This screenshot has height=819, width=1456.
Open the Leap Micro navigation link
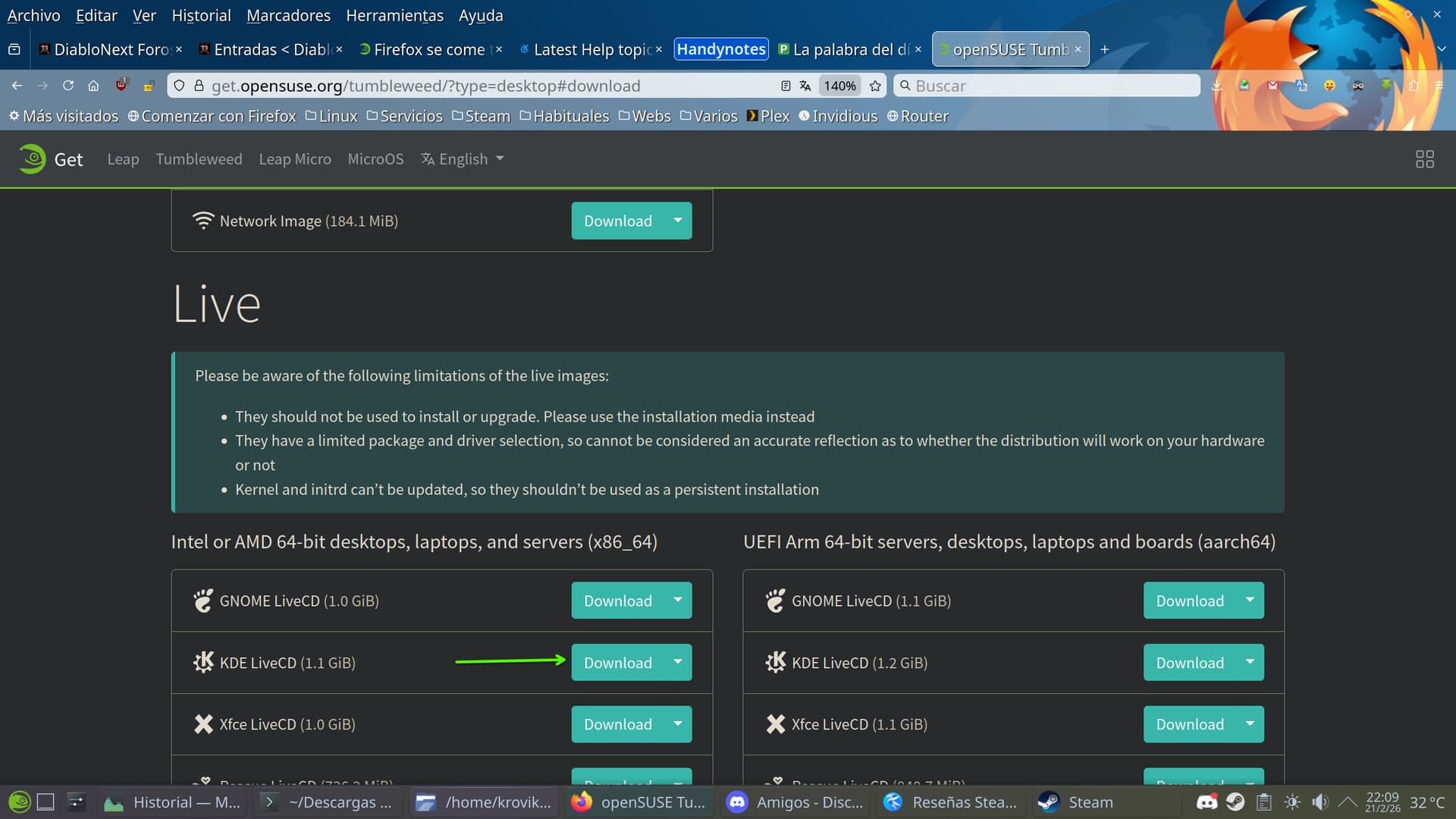pyautogui.click(x=294, y=159)
